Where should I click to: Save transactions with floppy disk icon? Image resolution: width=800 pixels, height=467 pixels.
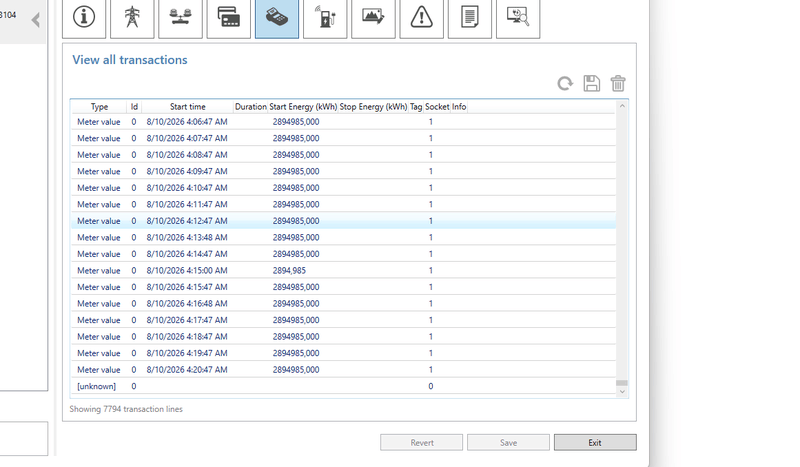click(591, 83)
